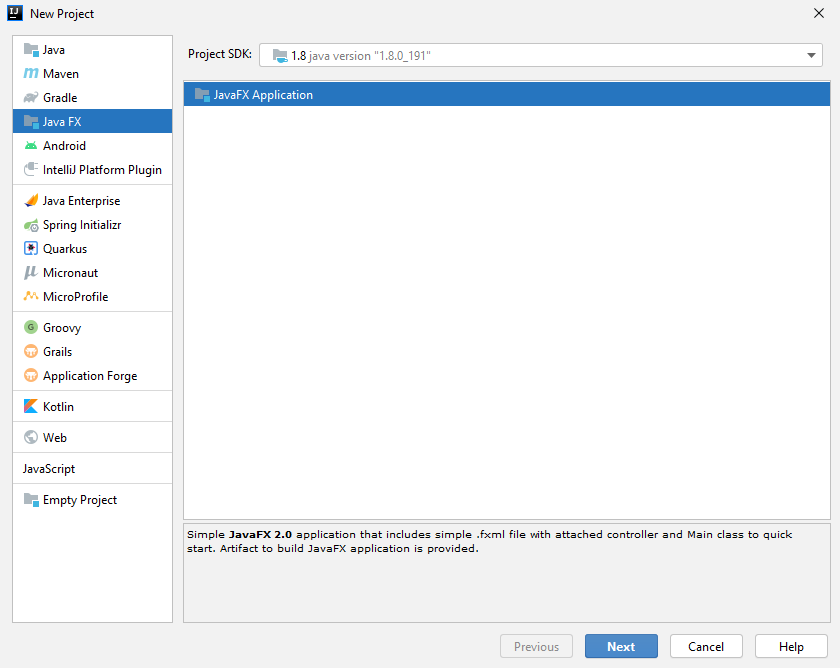Viewport: 840px width, 668px height.
Task: Choose Java Enterprise project type
Action: 80,201
